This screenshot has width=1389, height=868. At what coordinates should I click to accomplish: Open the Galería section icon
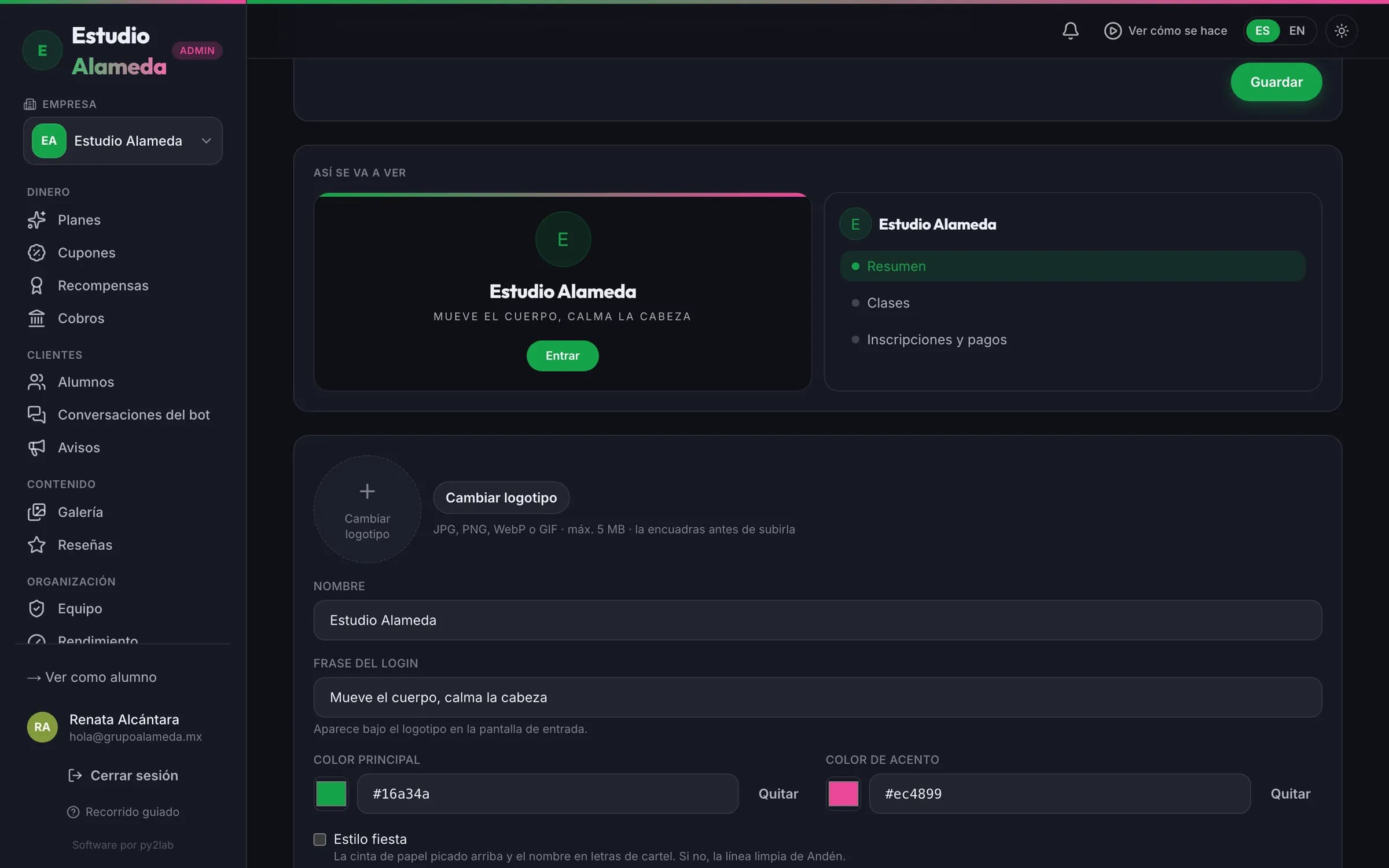[36, 512]
